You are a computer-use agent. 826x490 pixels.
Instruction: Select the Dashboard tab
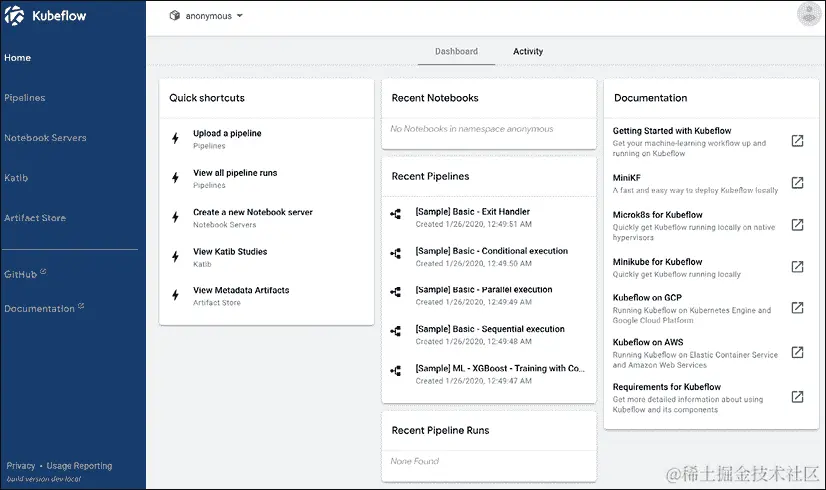pyautogui.click(x=456, y=51)
